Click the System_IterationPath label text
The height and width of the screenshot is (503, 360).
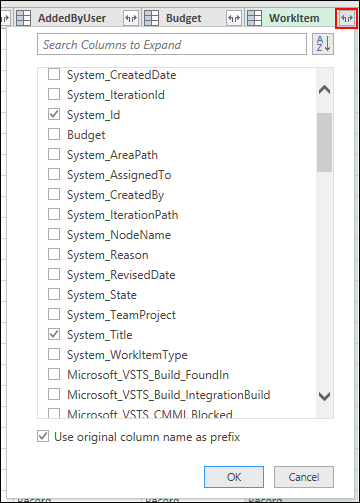point(123,215)
